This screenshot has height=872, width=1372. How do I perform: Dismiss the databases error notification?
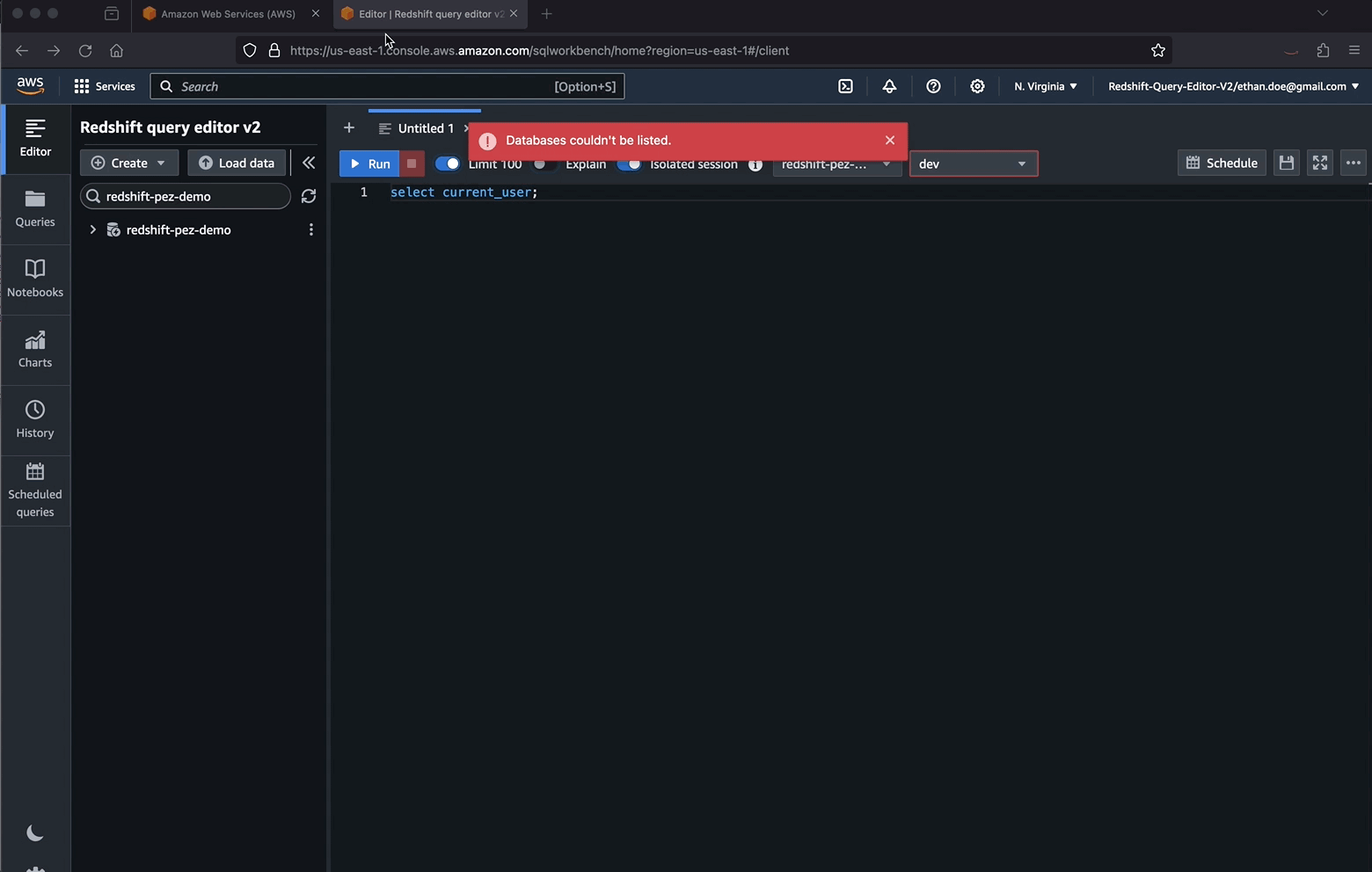(x=890, y=141)
